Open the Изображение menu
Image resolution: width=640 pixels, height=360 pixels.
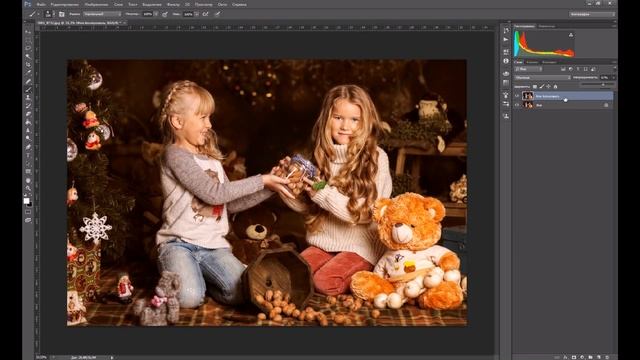click(x=96, y=4)
